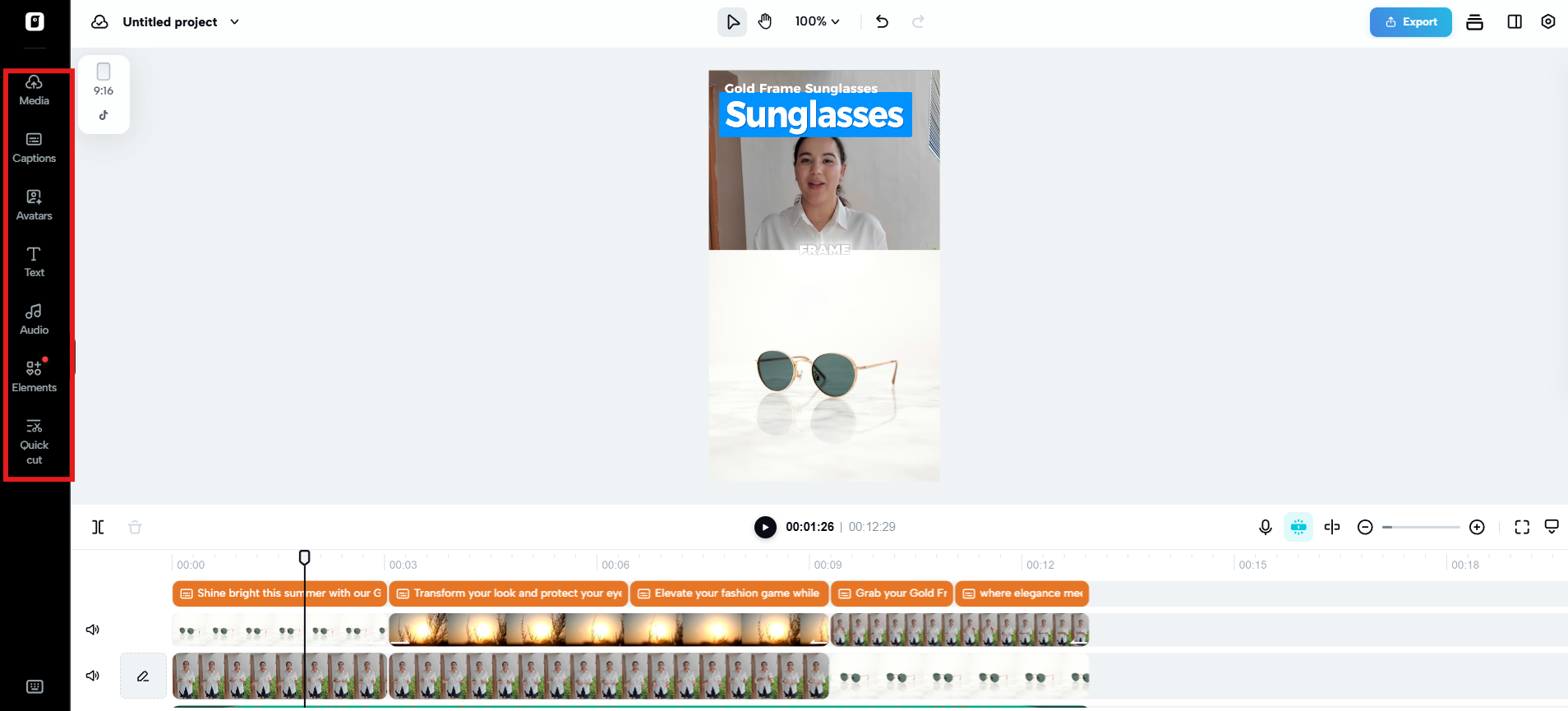Expand the Untitled project dropdown arrow
This screenshot has width=1568, height=711.
tap(235, 22)
